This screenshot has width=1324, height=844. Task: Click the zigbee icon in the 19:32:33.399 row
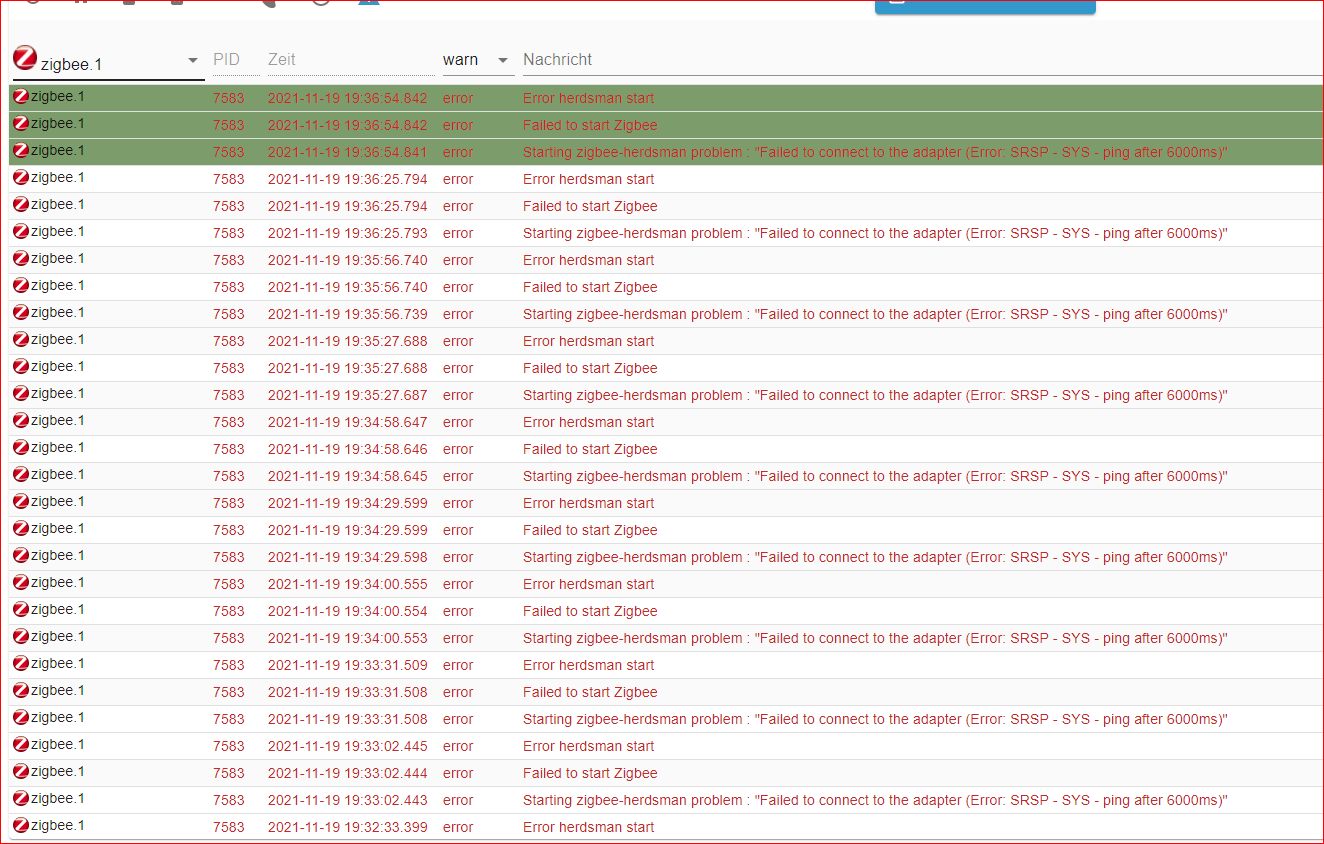21,825
